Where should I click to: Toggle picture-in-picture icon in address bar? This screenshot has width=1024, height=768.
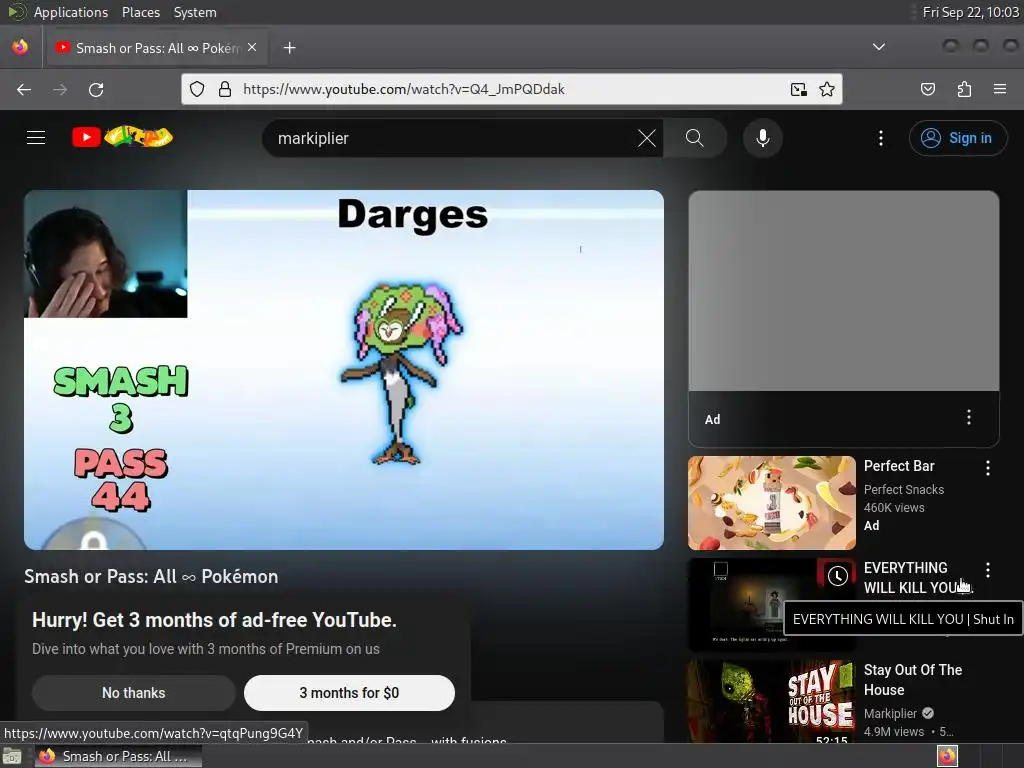point(798,89)
